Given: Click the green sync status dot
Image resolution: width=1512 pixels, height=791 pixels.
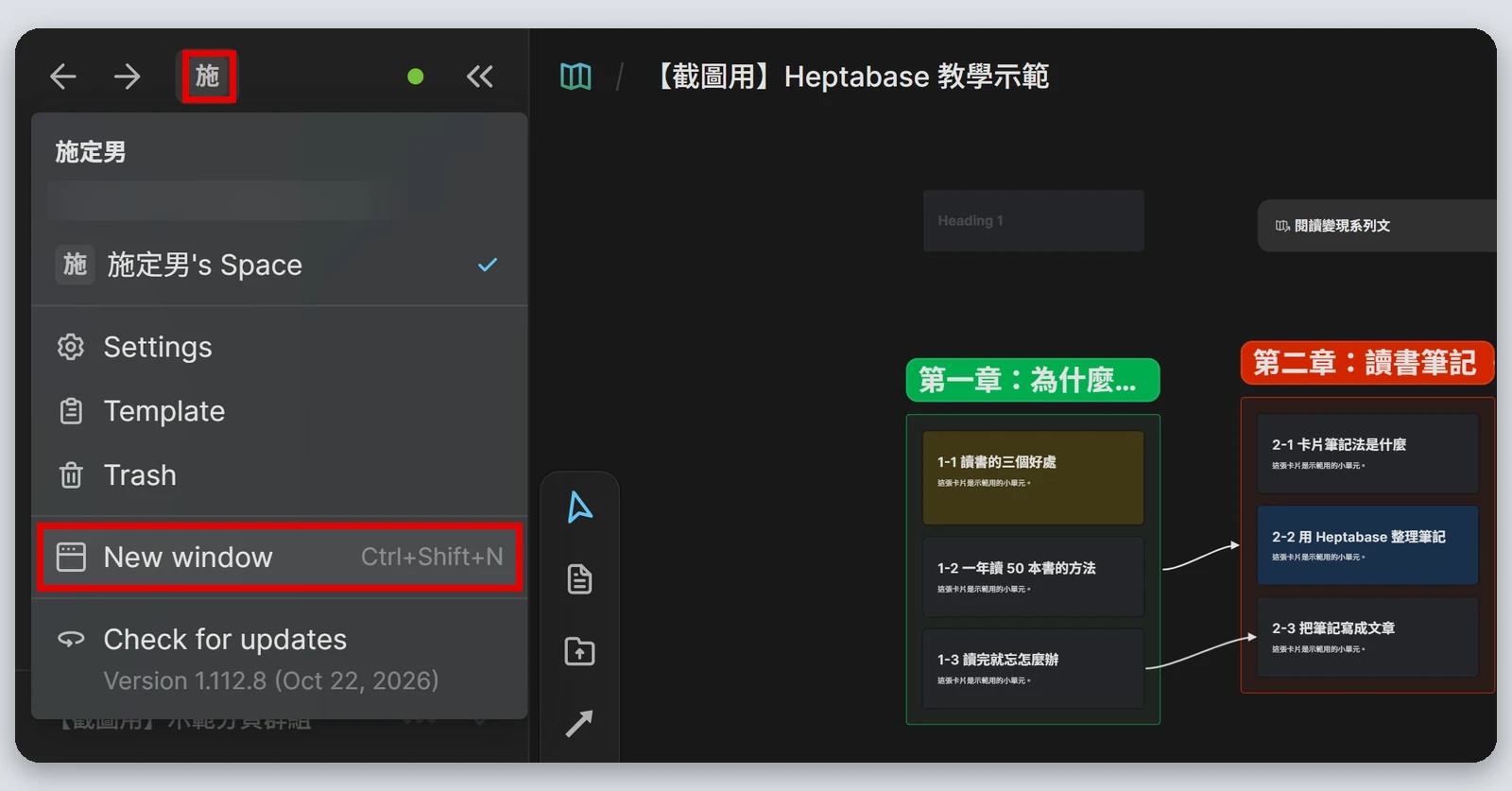Looking at the screenshot, I should click(x=415, y=77).
